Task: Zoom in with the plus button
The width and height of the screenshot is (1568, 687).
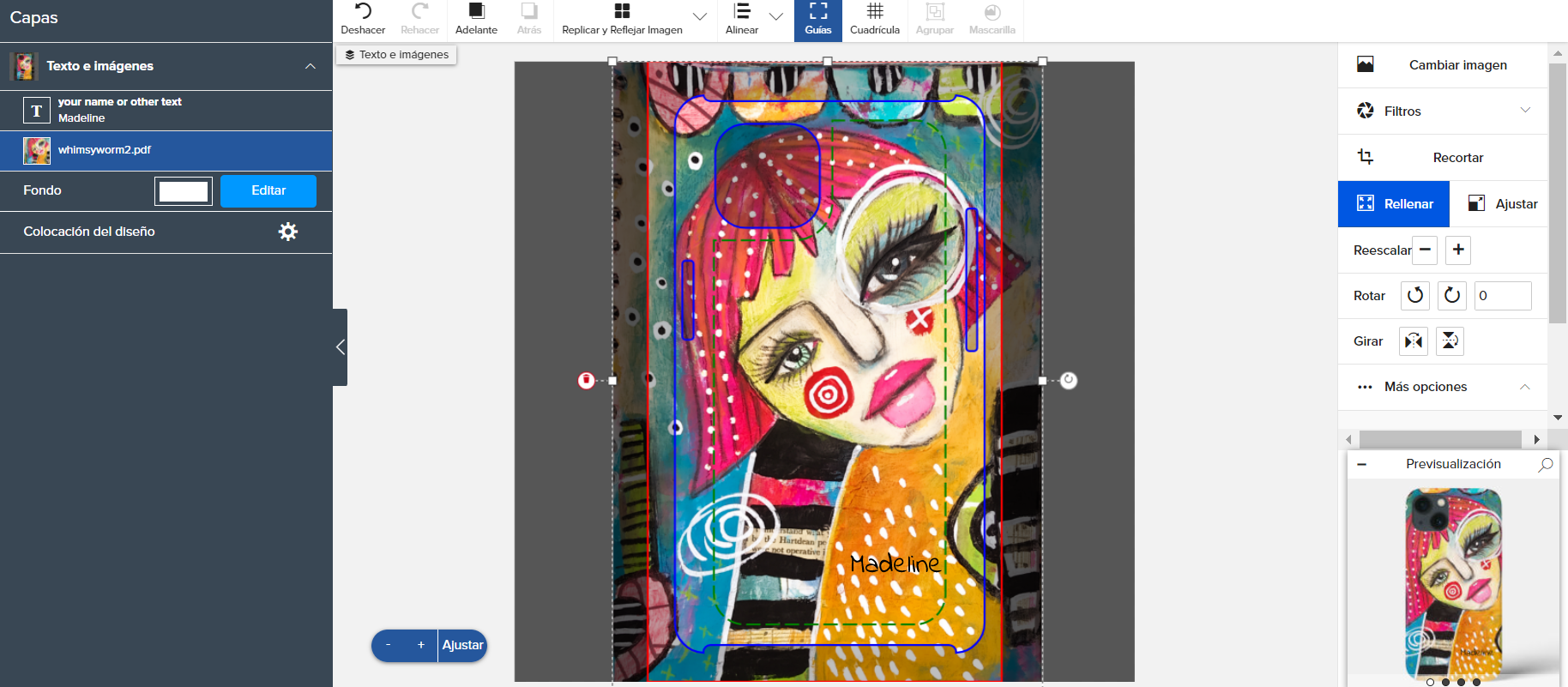Action: tap(421, 646)
